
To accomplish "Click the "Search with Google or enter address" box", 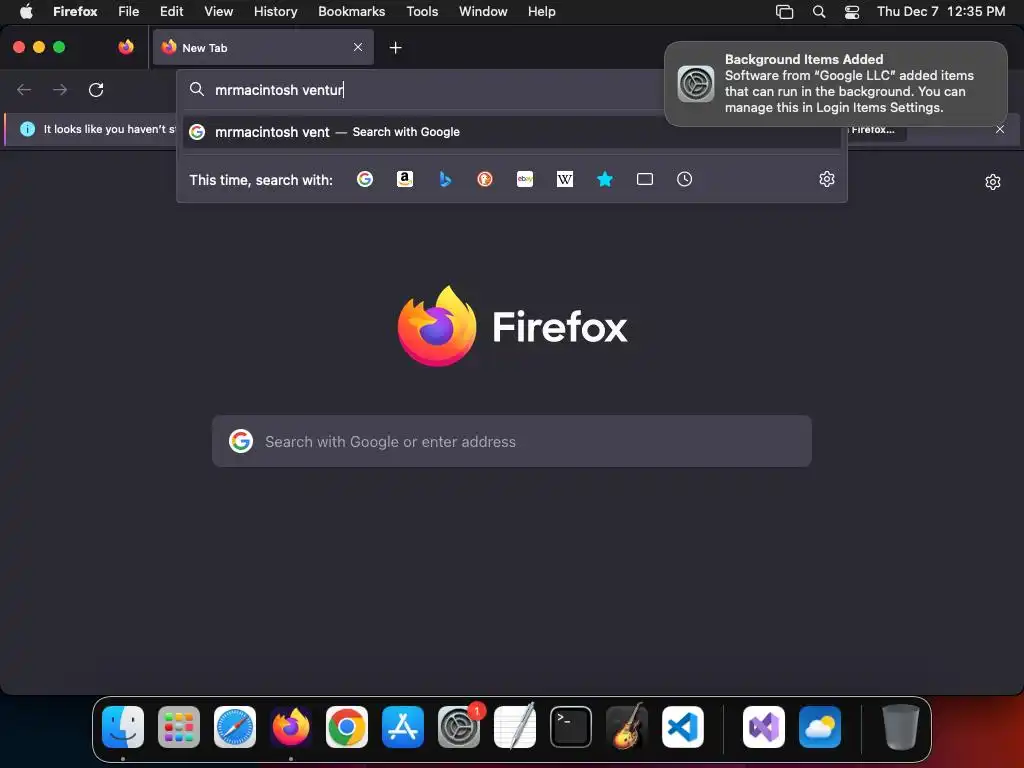I will click(x=512, y=441).
